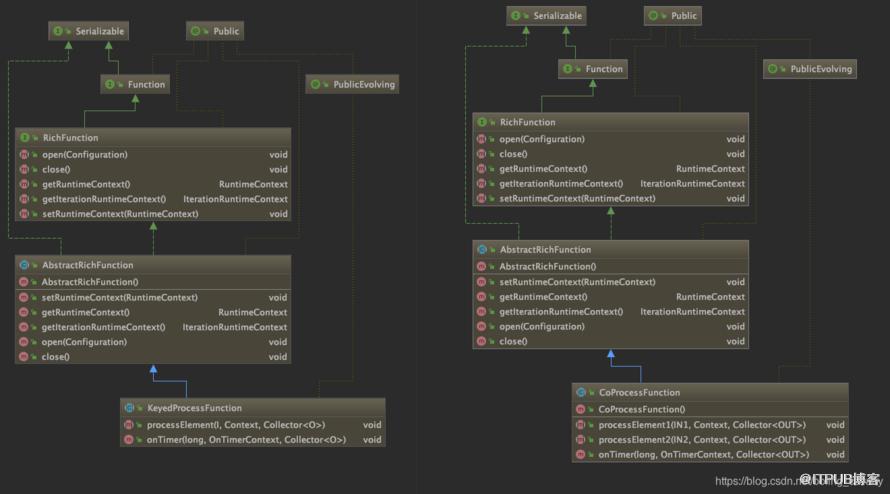Select Serializable interface node in left diagram

tap(89, 31)
